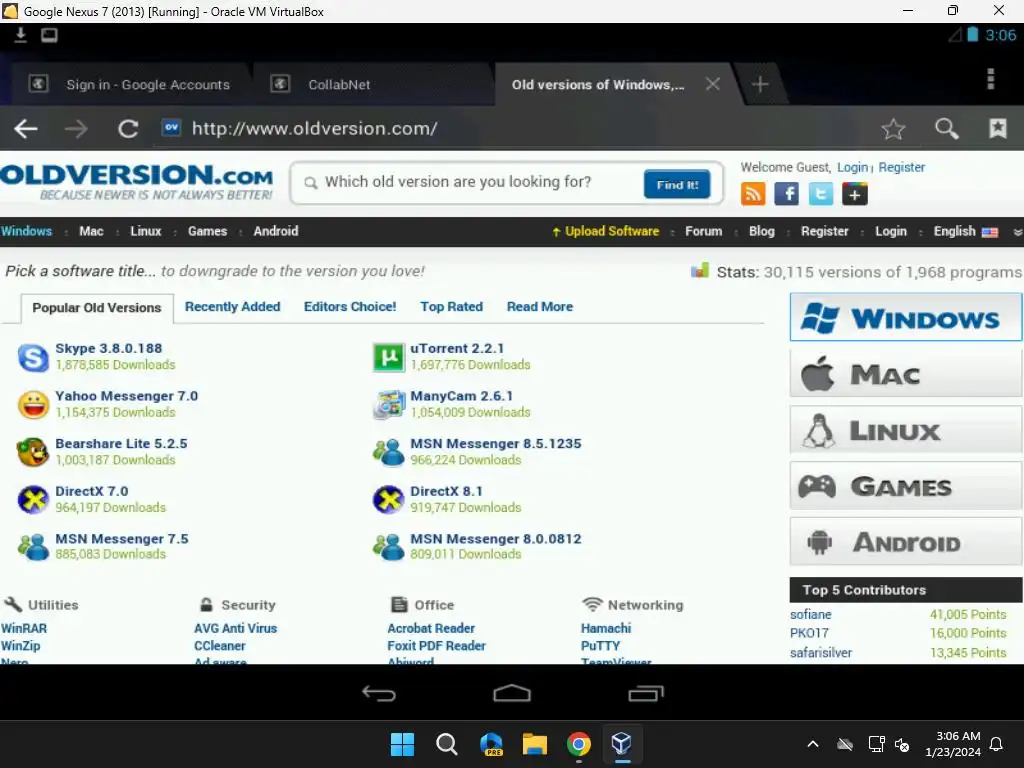Open browser search magnifier icon
The image size is (1024, 768).
coord(946,129)
